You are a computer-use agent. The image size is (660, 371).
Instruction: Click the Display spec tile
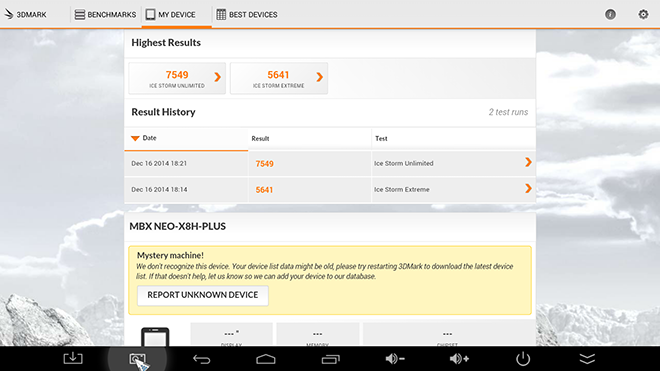tap(232, 335)
